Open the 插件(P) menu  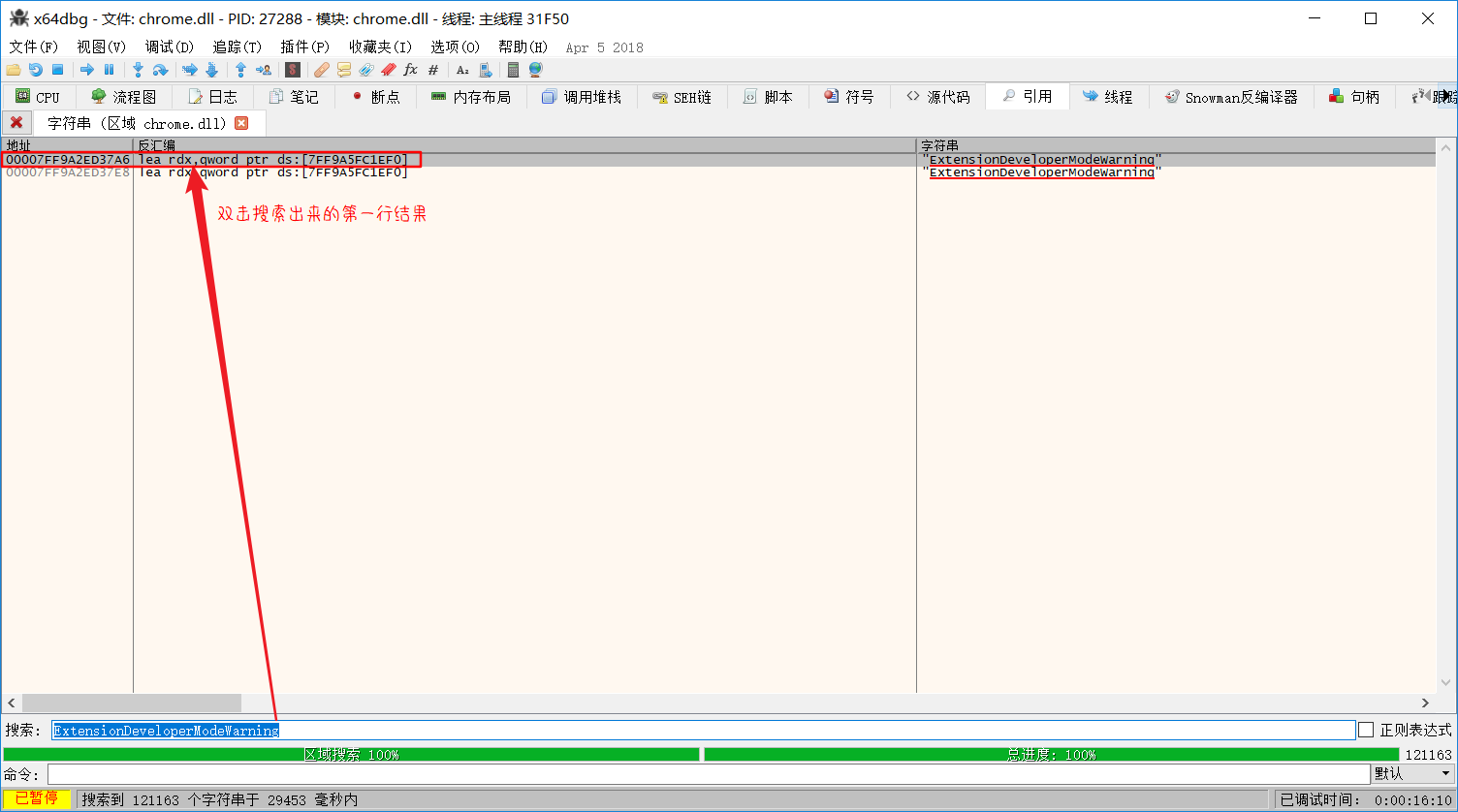coord(304,47)
